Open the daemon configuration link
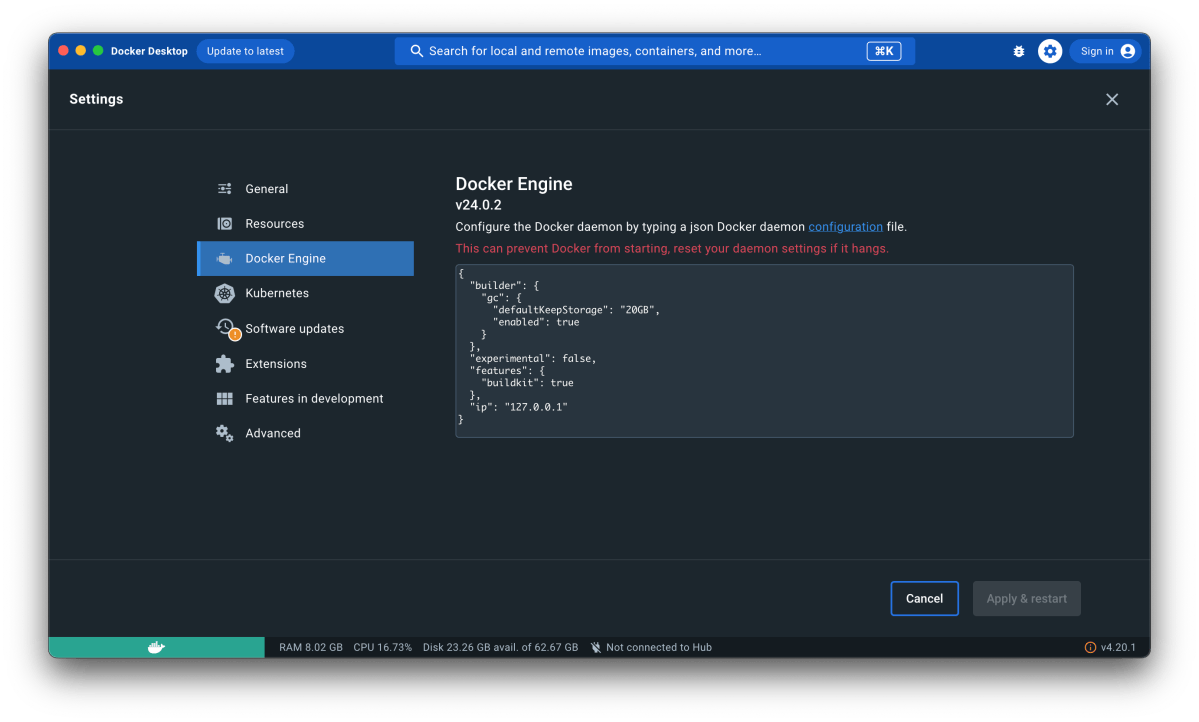The height and width of the screenshot is (722, 1199). pos(845,226)
